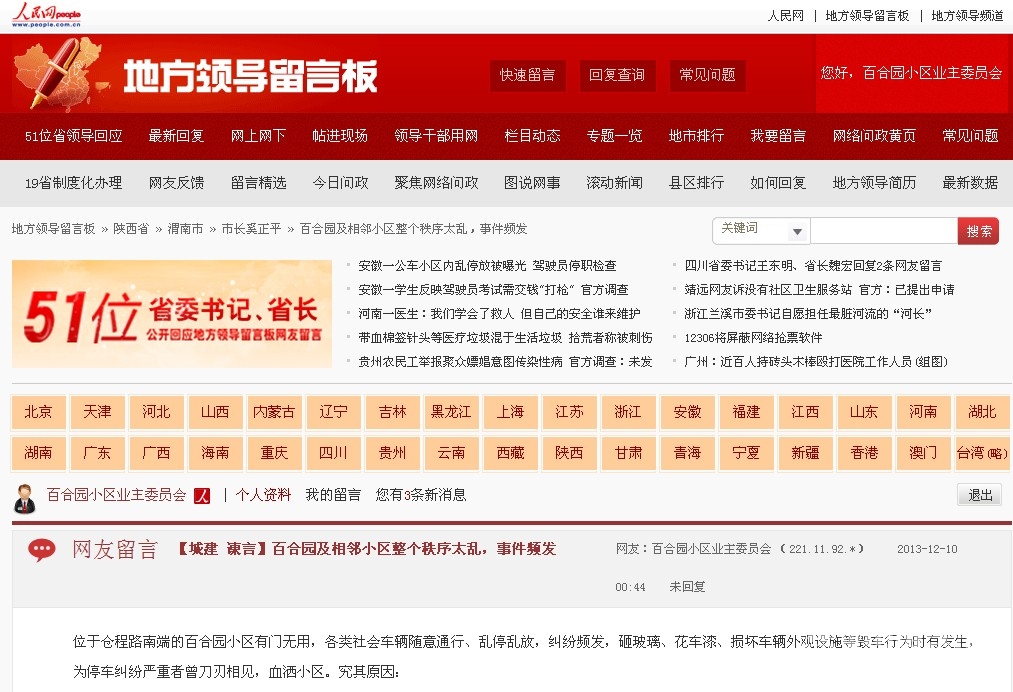Click the 51位省委书记省长 banner
Image resolution: width=1013 pixels, height=692 pixels.
(172, 314)
